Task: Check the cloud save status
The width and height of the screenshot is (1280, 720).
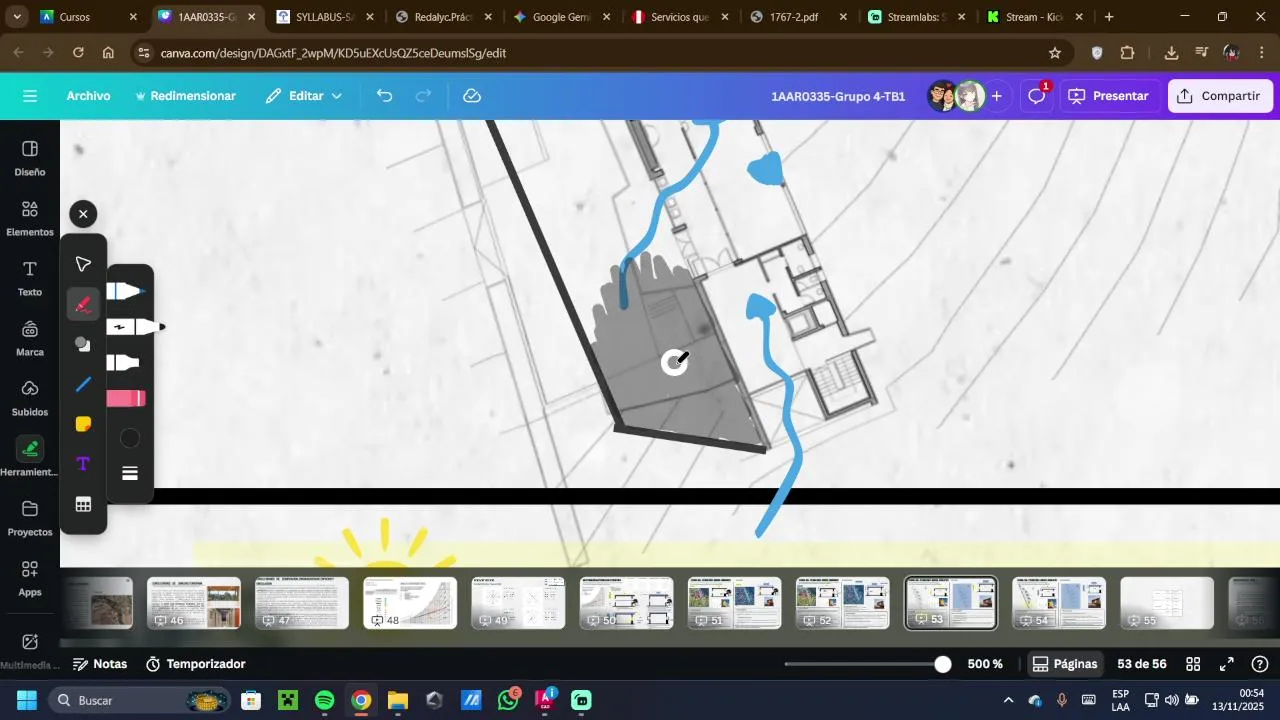Action: 472,96
